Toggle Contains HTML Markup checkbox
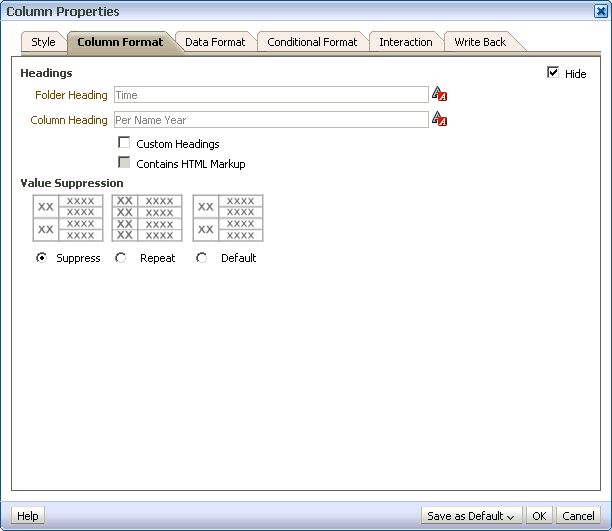The width and height of the screenshot is (612, 531). [x=124, y=162]
